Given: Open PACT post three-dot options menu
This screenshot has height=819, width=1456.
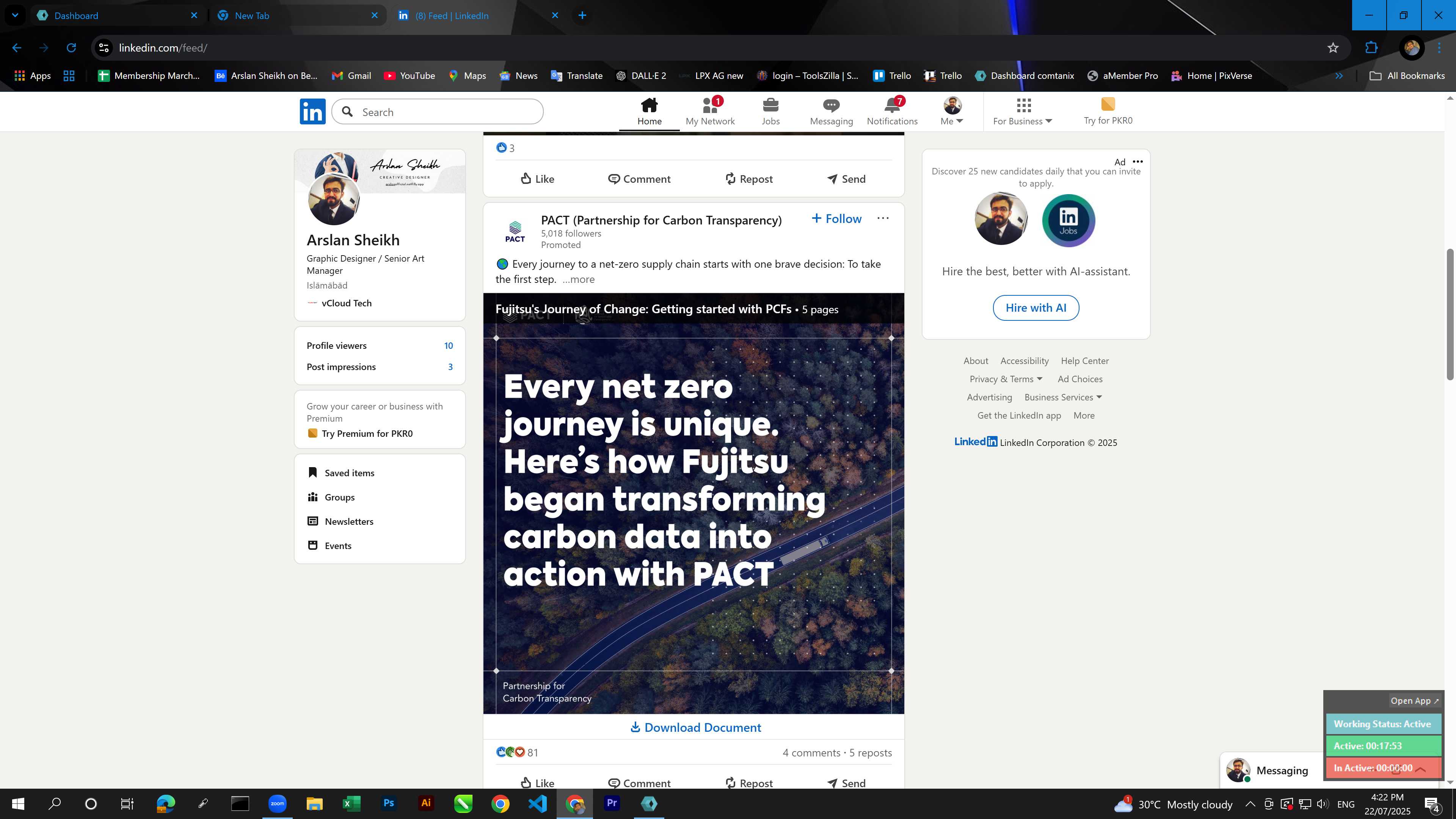Looking at the screenshot, I should pos(883,218).
